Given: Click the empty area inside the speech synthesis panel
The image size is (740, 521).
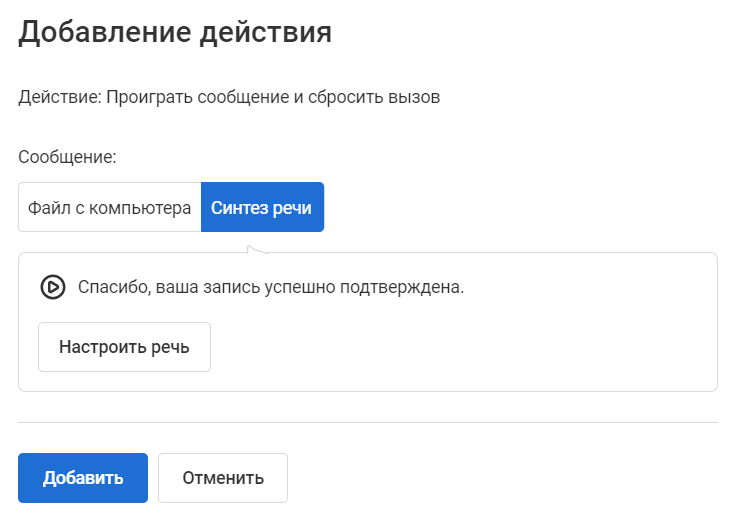Looking at the screenshot, I should coord(462,347).
